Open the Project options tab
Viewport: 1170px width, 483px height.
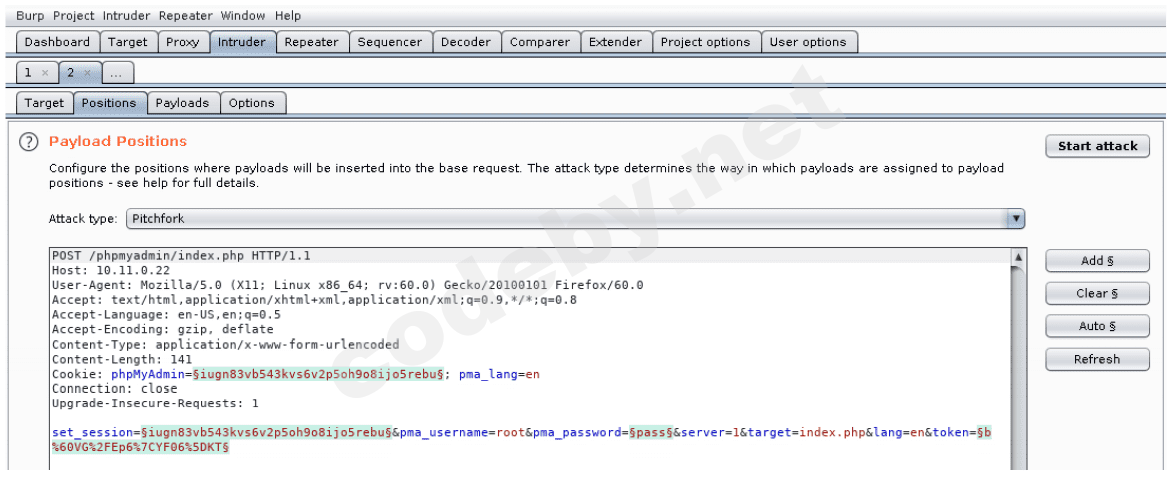[x=706, y=42]
